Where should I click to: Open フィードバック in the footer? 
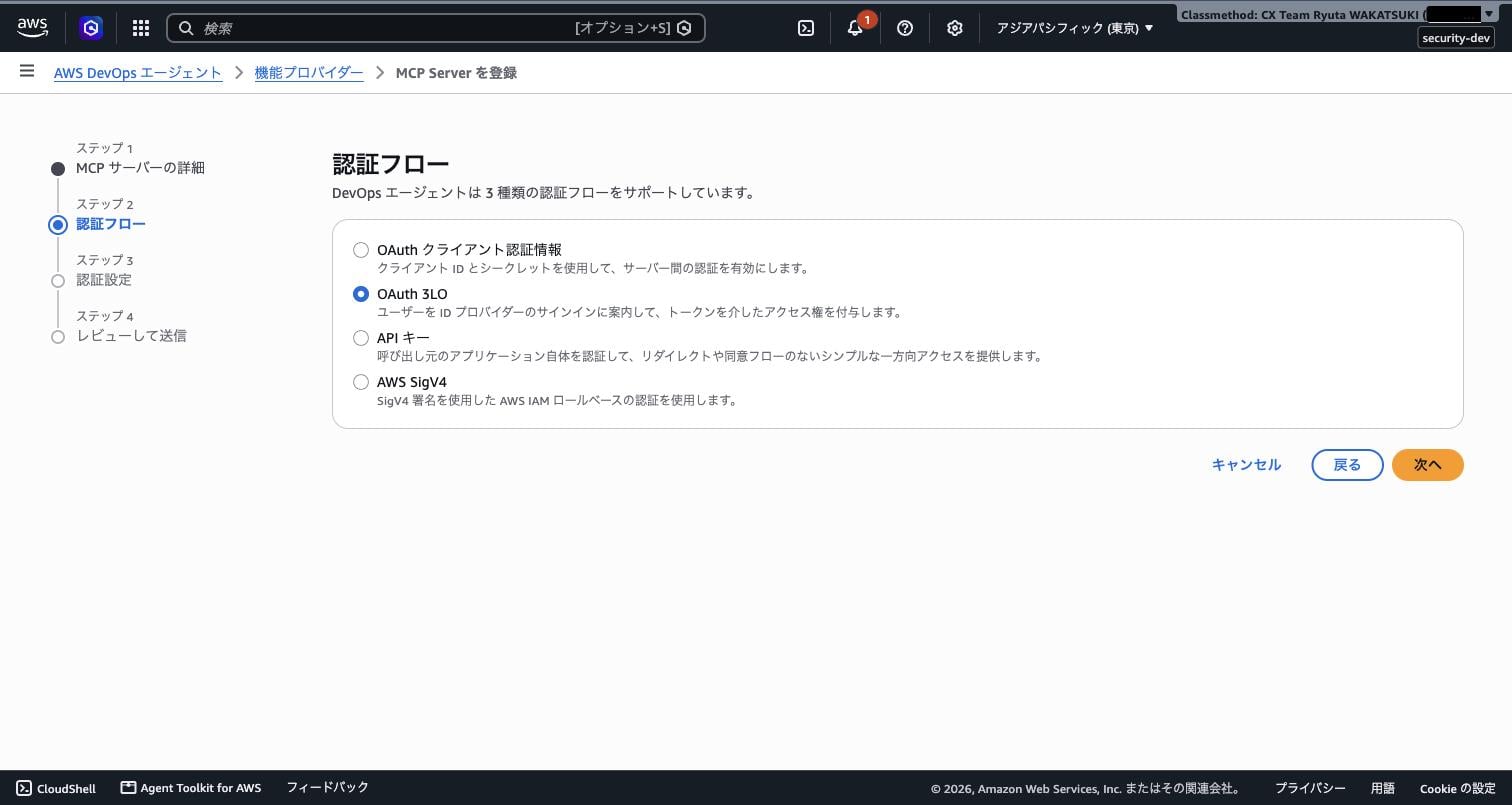pos(327,788)
